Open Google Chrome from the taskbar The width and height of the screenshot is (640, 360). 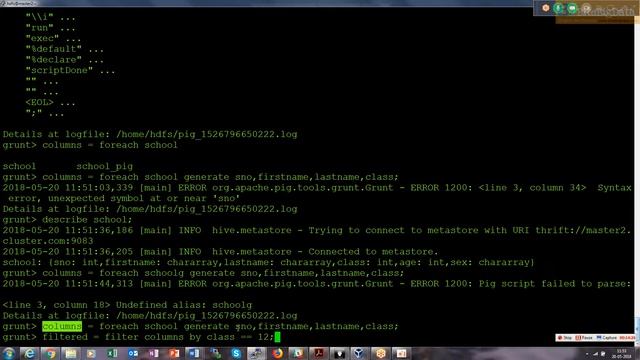(51, 353)
